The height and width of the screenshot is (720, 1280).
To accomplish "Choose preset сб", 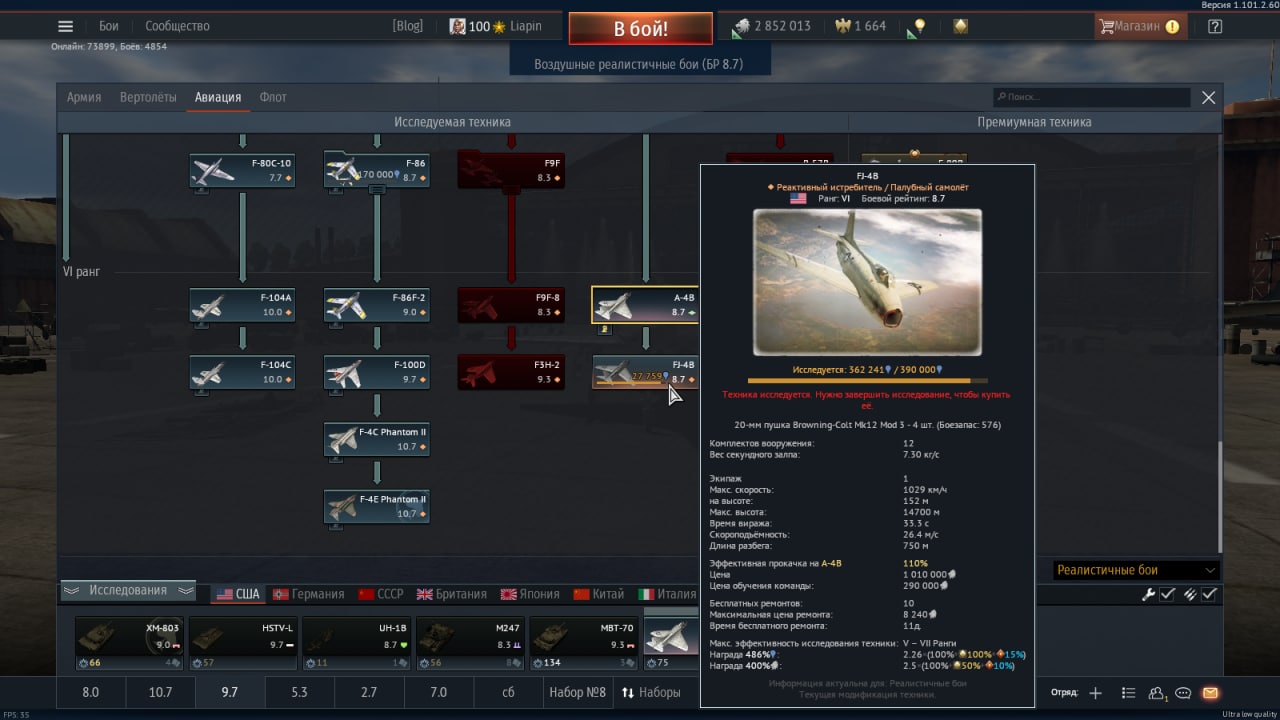I will click(508, 692).
